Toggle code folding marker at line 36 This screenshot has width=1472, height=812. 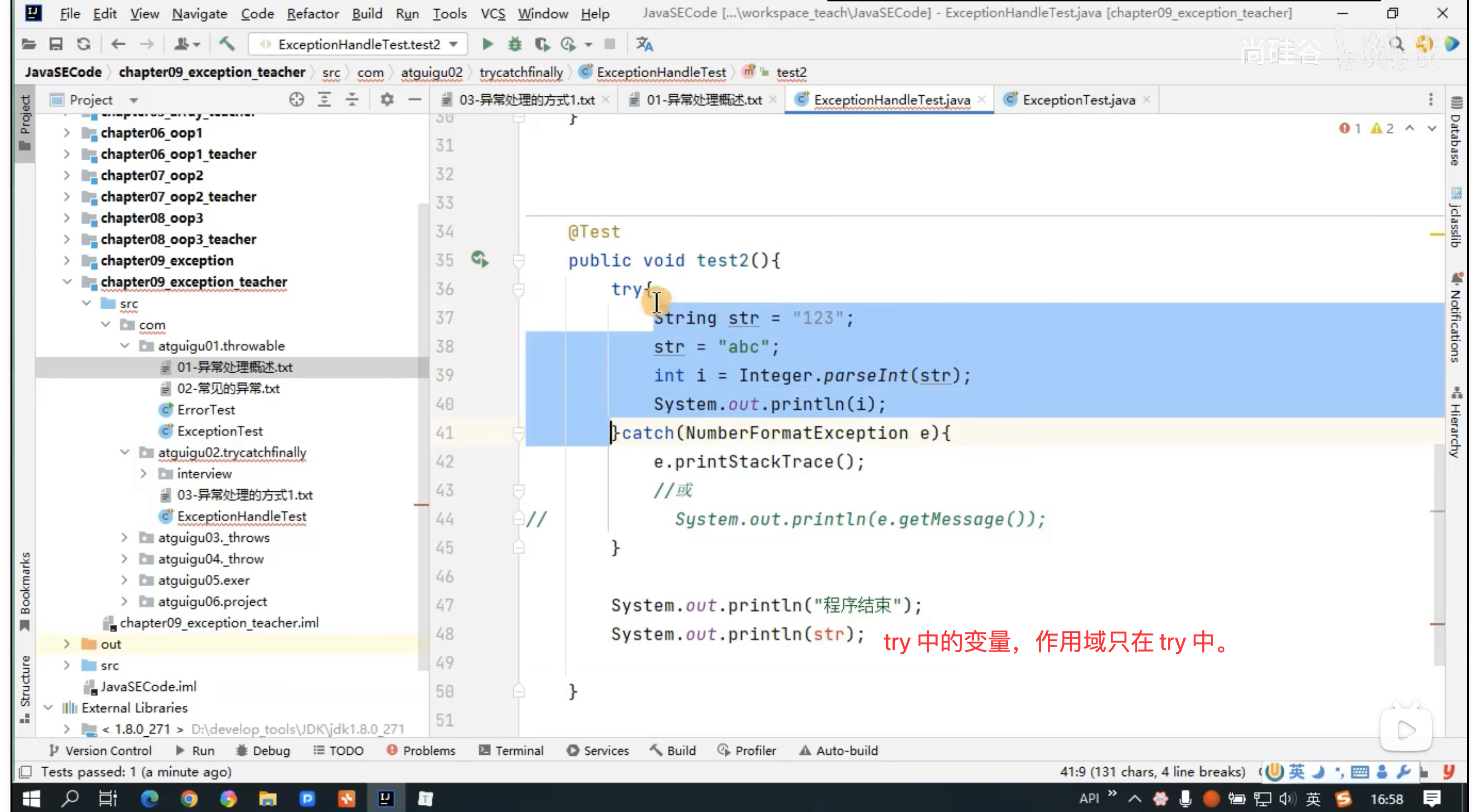519,290
